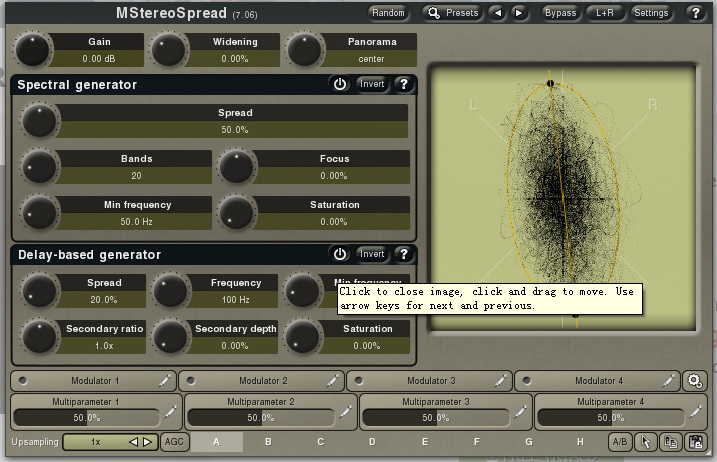Select preset slot B
Image resolution: width=717 pixels, height=462 pixels.
[x=268, y=442]
